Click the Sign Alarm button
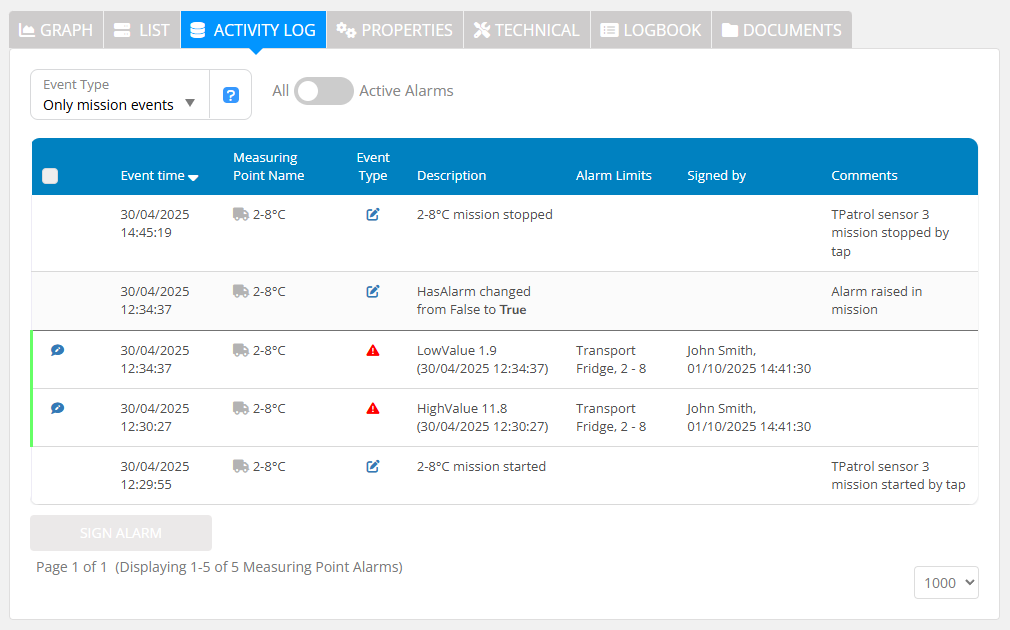The height and width of the screenshot is (630, 1010). pos(121,533)
